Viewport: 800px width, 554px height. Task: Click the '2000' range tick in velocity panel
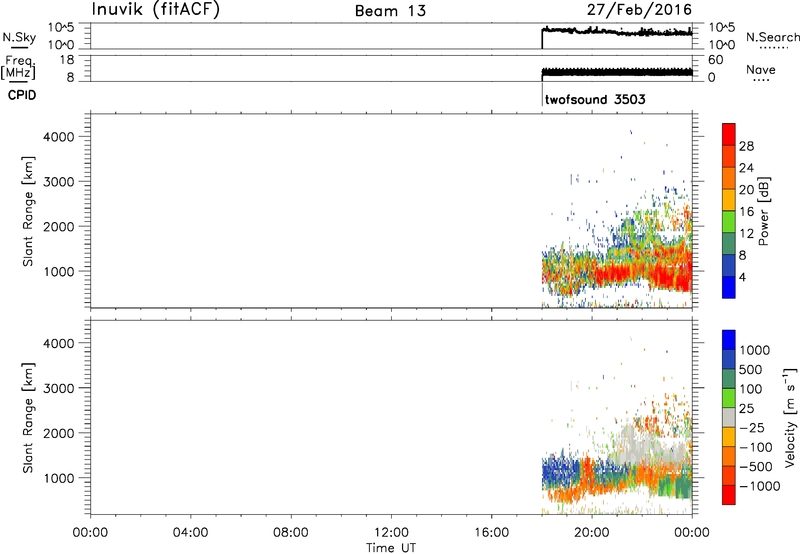tap(59, 433)
